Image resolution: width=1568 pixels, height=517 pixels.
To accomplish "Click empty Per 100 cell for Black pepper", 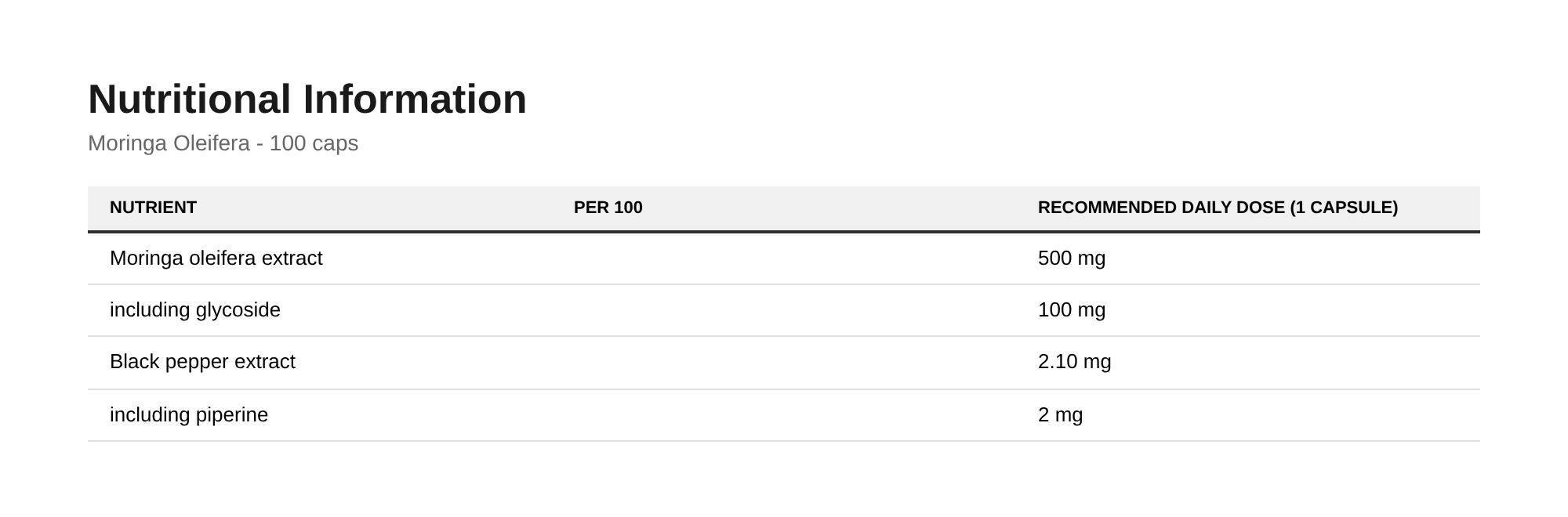I will click(x=784, y=363).
